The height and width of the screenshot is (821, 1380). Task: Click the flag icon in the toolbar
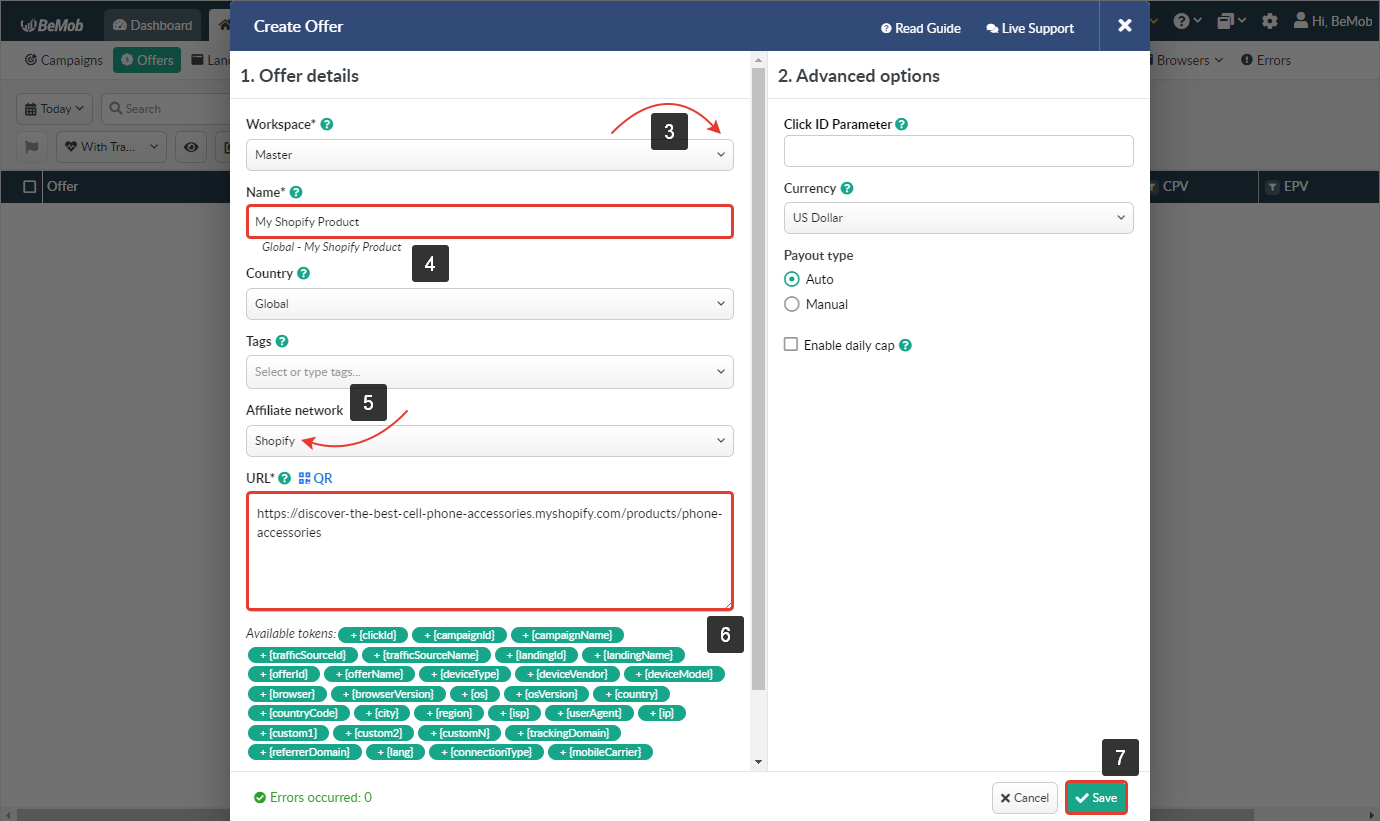point(31,146)
